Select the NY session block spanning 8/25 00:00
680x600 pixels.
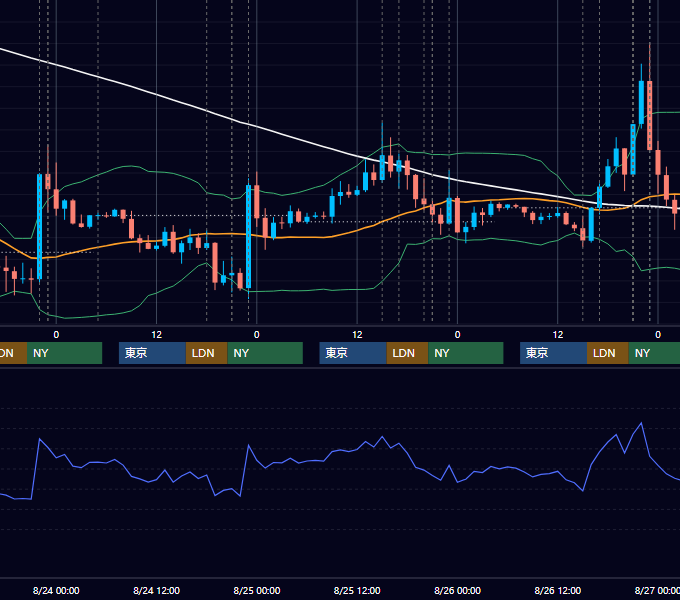click(x=265, y=353)
